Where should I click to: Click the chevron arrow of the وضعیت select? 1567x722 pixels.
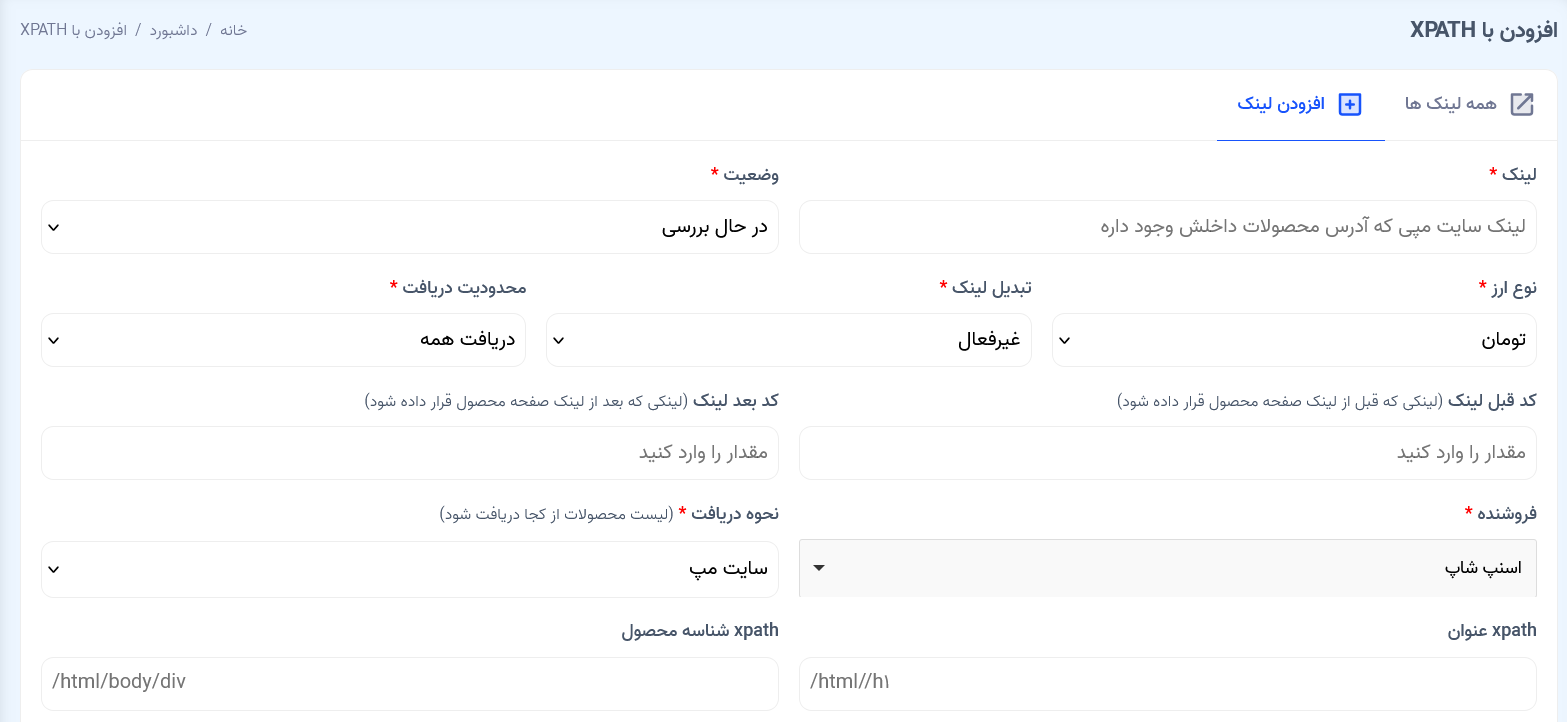(x=54, y=227)
